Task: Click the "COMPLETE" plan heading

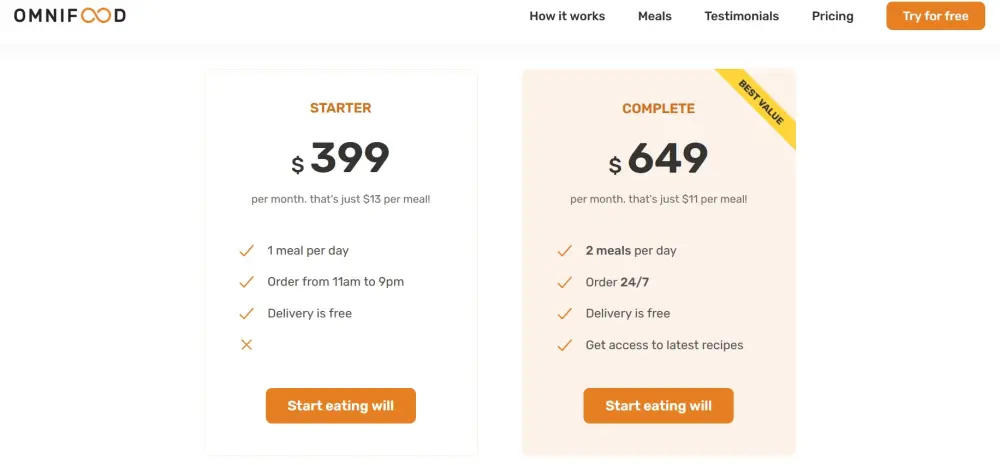Action: coord(658,108)
